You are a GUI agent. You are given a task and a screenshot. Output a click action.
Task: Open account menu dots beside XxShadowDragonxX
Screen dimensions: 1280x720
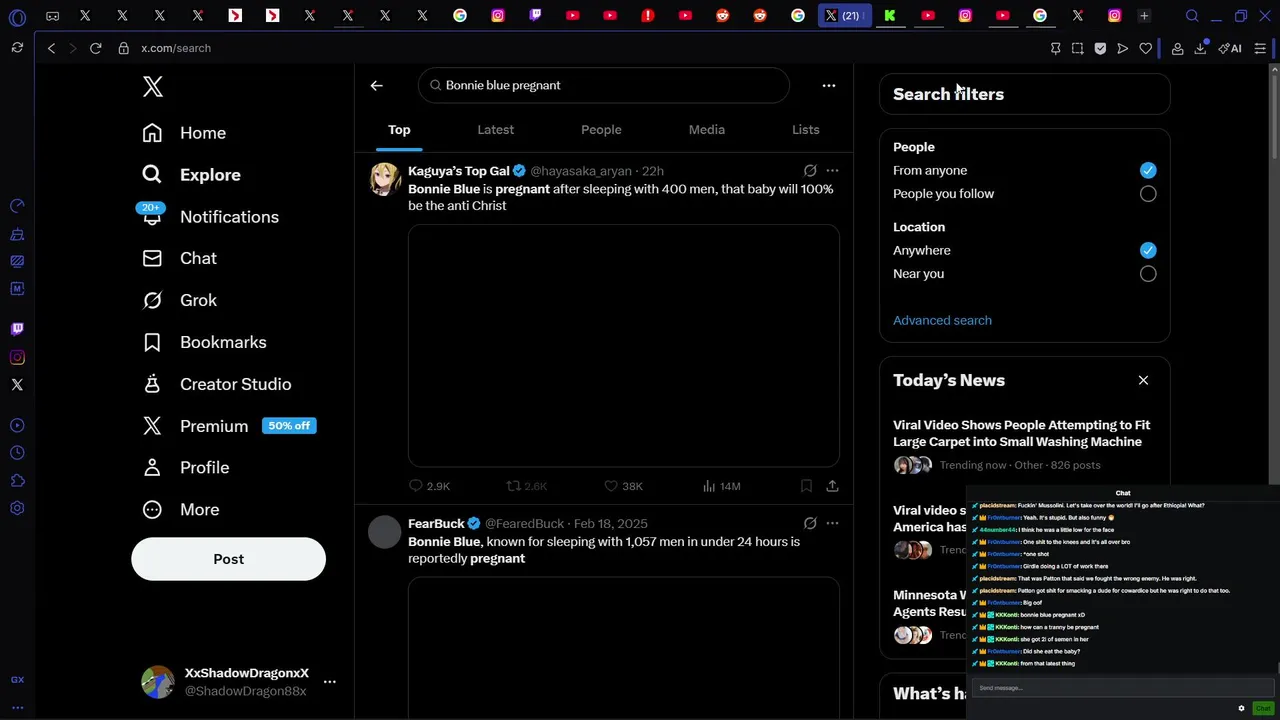[329, 682]
